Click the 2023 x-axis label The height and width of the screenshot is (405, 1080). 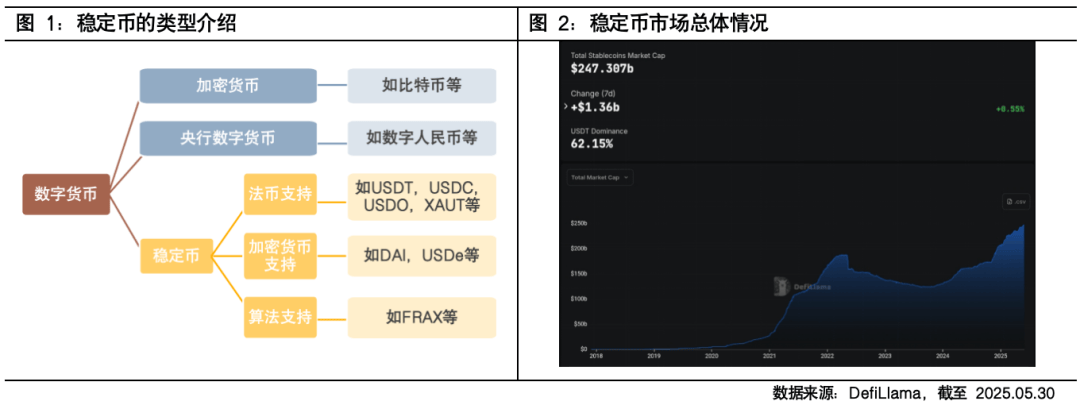pos(885,357)
